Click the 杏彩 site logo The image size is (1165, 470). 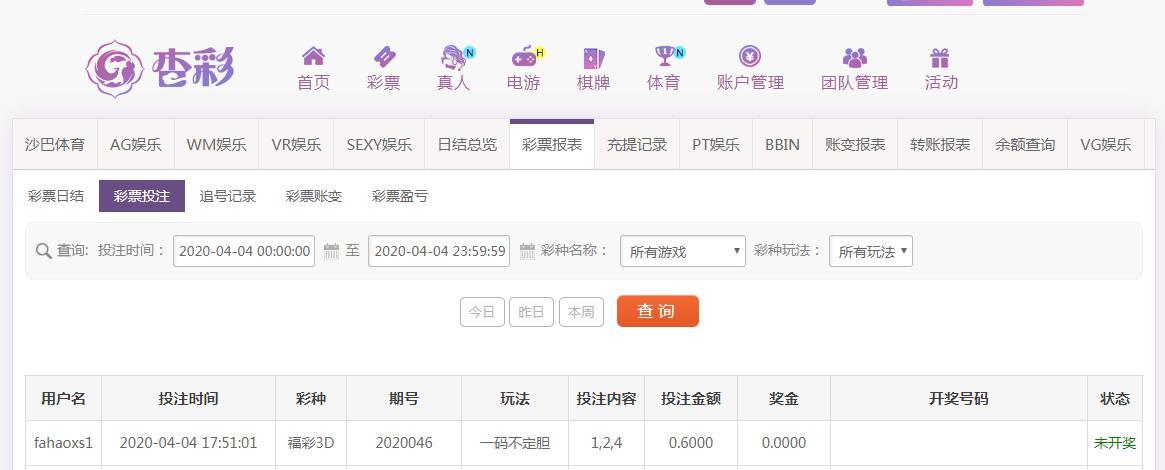click(160, 69)
